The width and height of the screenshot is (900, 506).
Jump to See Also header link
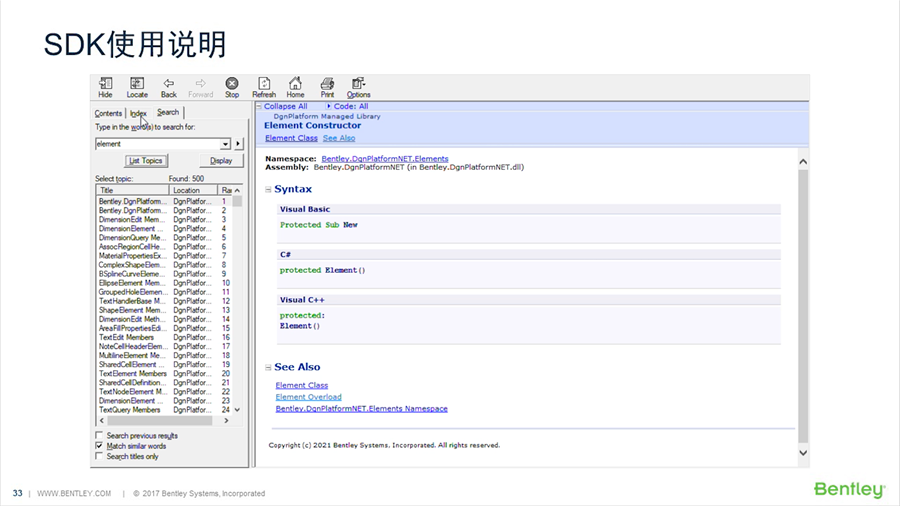click(x=339, y=138)
